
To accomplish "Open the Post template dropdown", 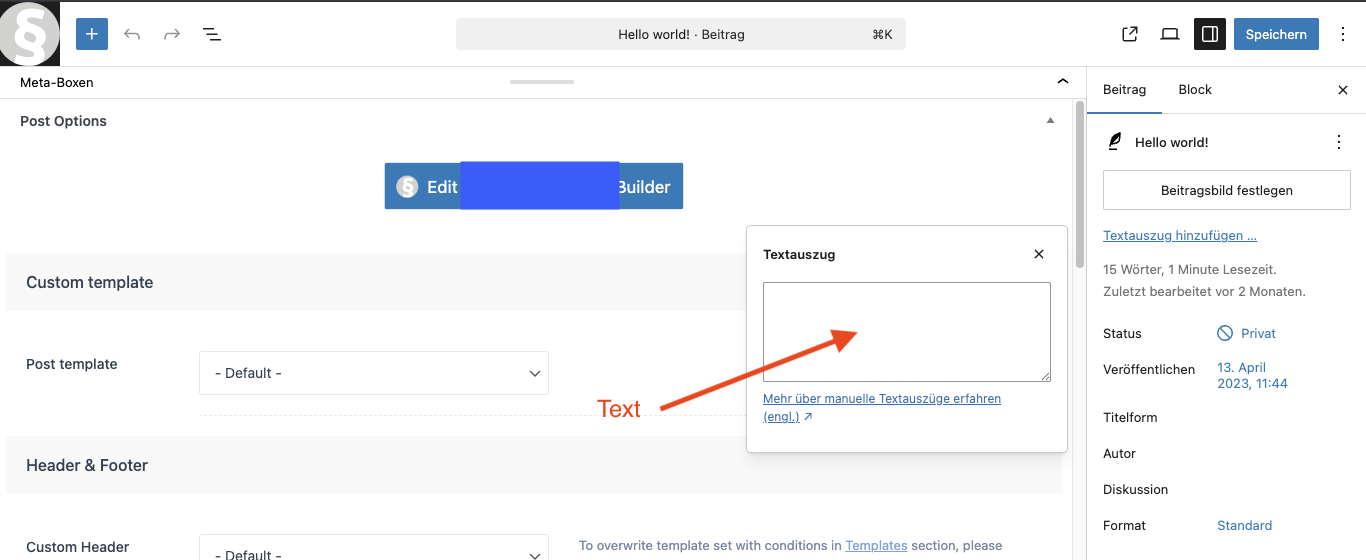I will 374,373.
